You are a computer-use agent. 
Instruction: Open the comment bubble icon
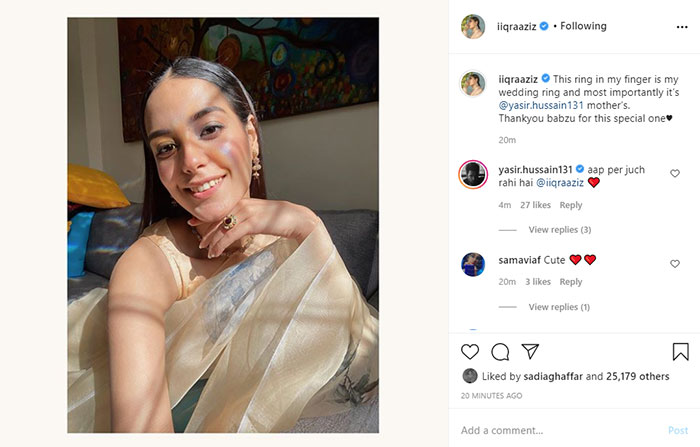500,352
